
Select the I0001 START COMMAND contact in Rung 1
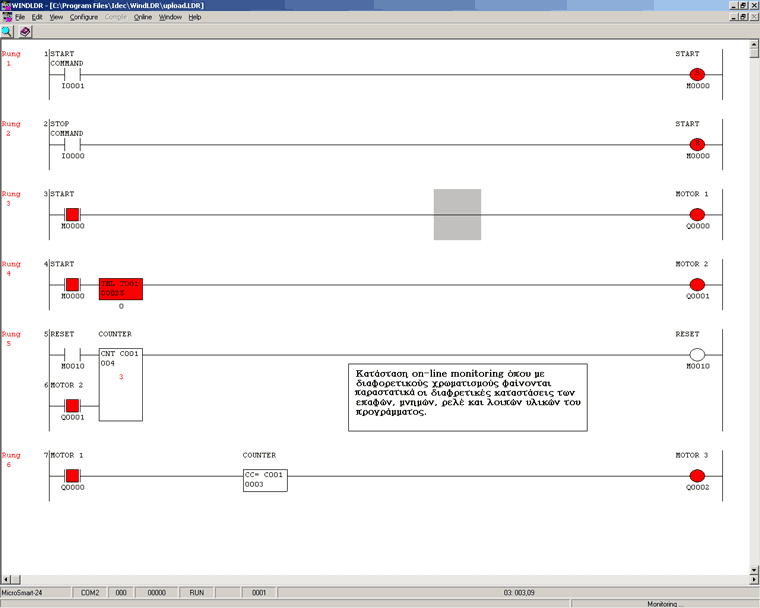coord(72,74)
